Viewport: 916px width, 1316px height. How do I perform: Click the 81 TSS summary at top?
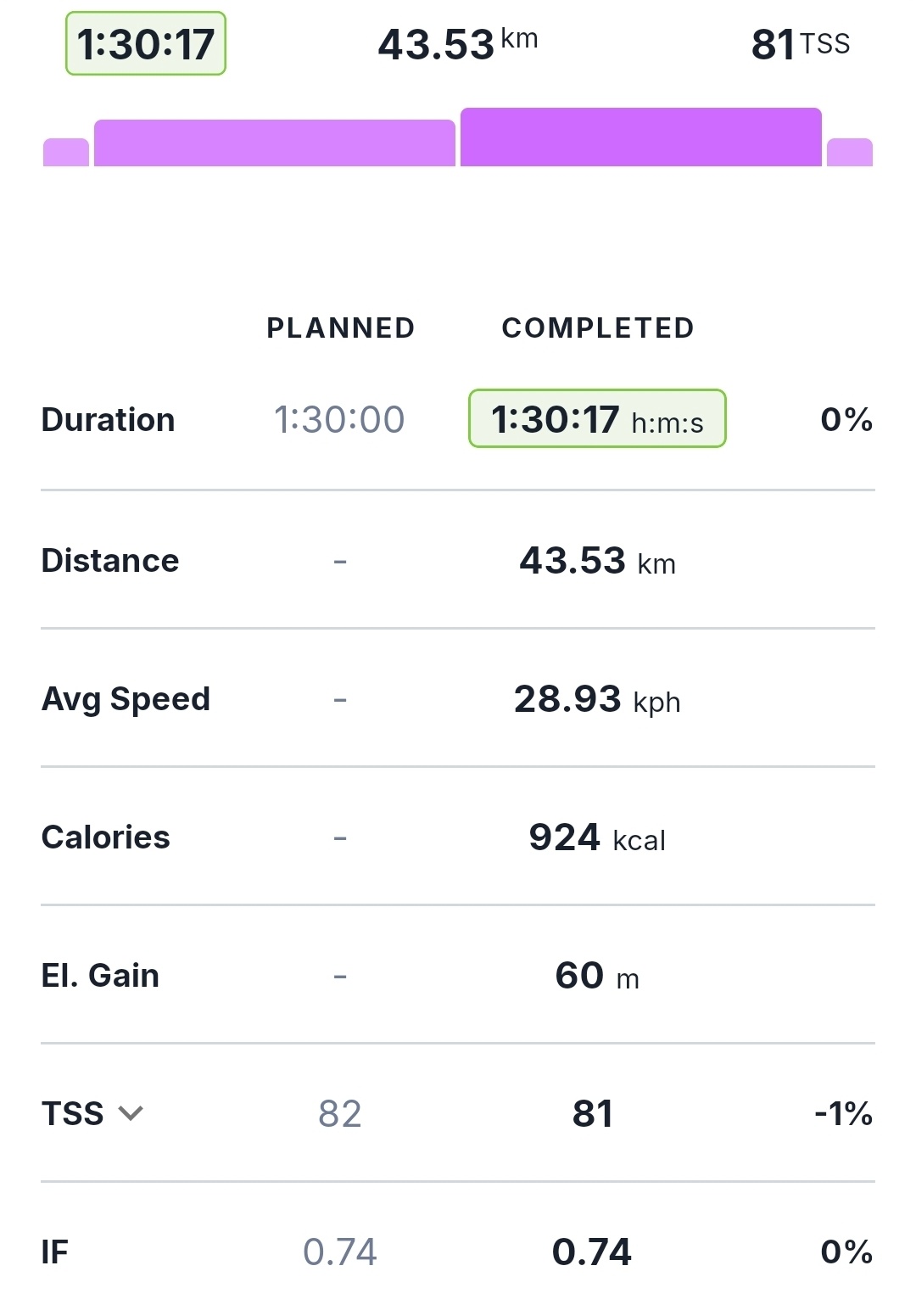(800, 44)
